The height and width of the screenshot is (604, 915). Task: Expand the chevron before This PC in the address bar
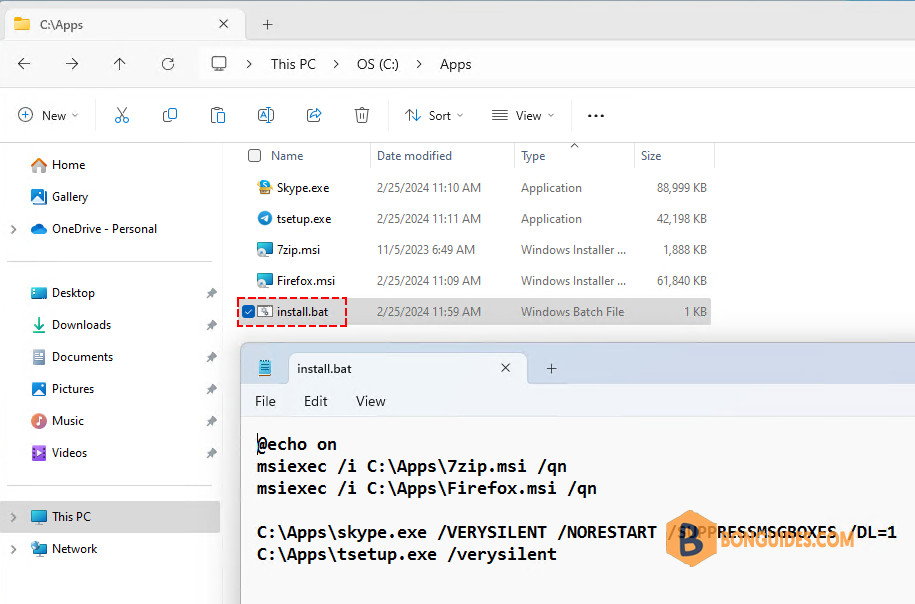coord(249,64)
